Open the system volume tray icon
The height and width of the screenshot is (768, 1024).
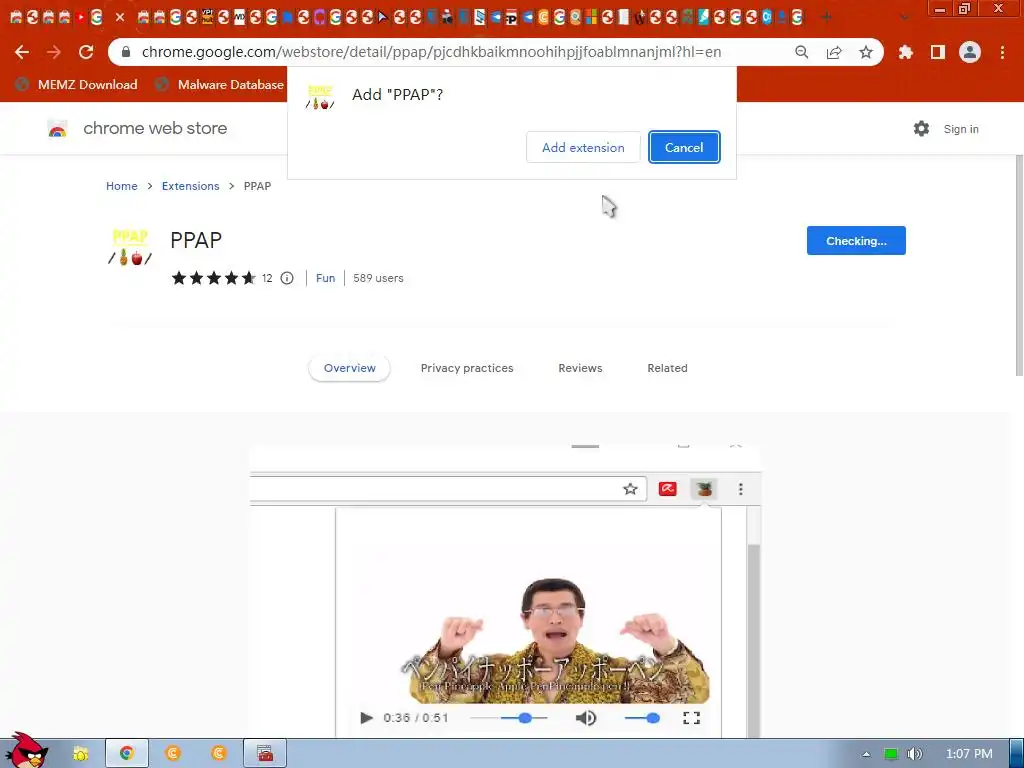[915, 754]
